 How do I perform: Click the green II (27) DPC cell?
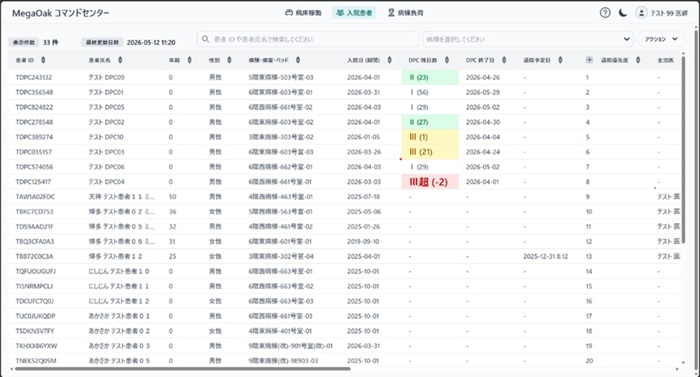(430, 122)
